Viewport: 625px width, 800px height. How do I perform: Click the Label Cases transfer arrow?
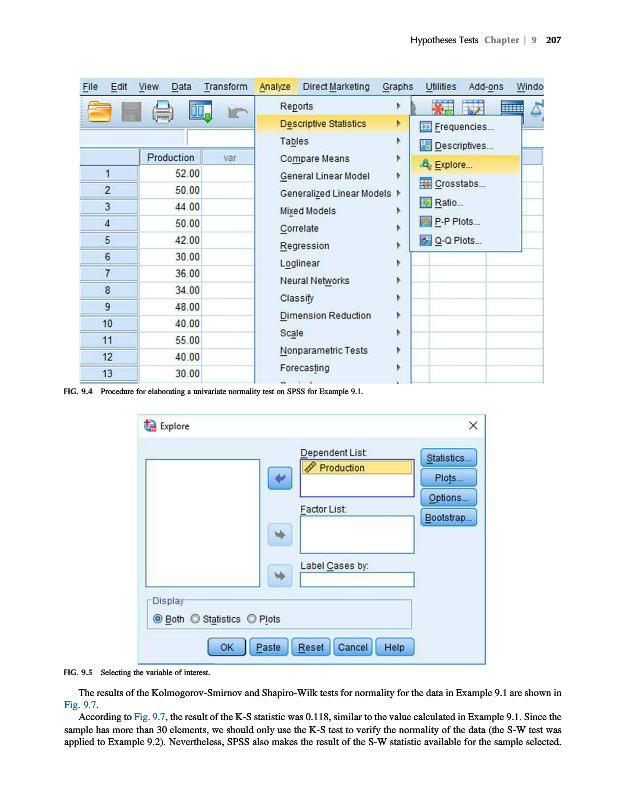280,577
